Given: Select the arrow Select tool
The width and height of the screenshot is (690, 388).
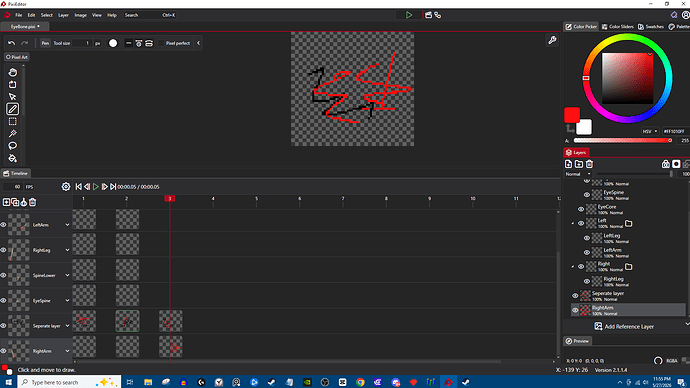Looking at the screenshot, I should (13, 97).
